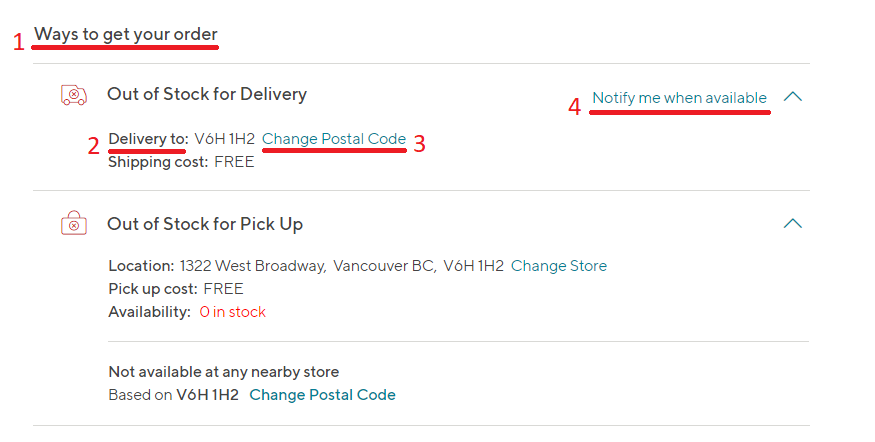875x442 pixels.
Task: Click the red 0 in stock availability
Action: (232, 312)
